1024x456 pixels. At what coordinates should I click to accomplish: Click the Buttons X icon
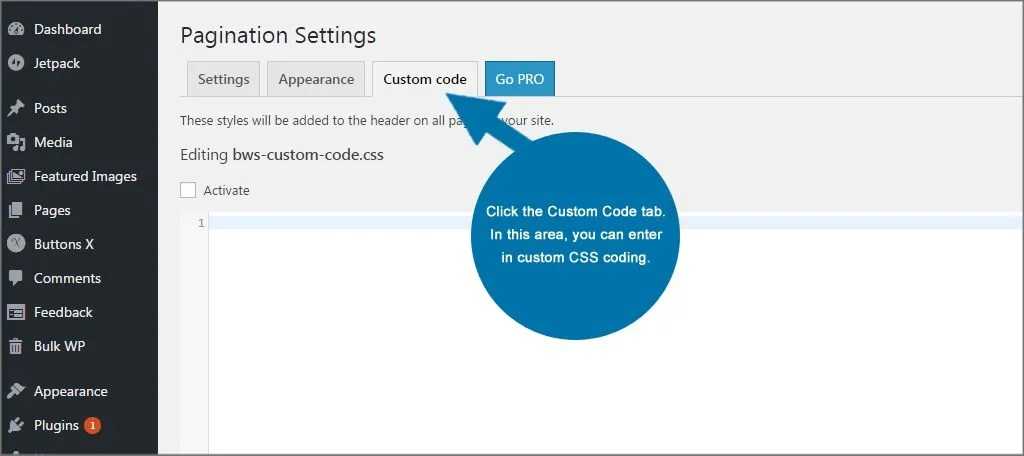(x=16, y=244)
